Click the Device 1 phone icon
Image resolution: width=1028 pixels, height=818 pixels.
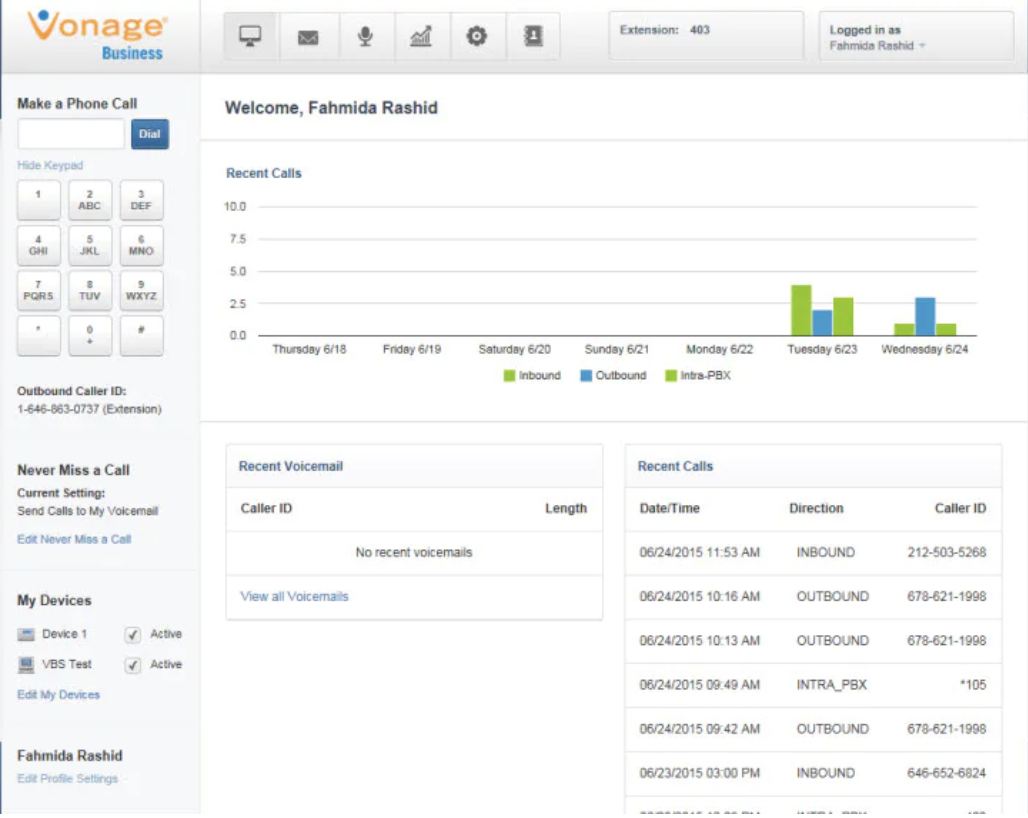pyautogui.click(x=26, y=634)
